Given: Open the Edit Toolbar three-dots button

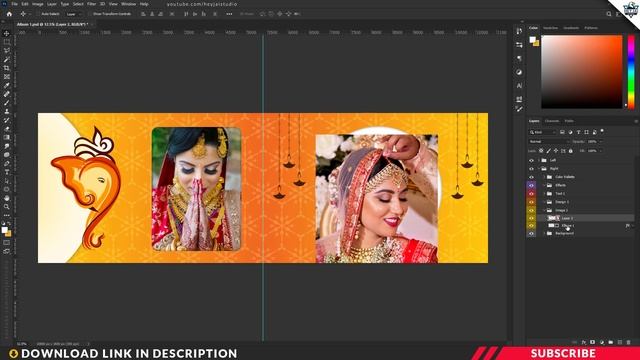Looking at the screenshot, I should pyautogui.click(x=7, y=215).
